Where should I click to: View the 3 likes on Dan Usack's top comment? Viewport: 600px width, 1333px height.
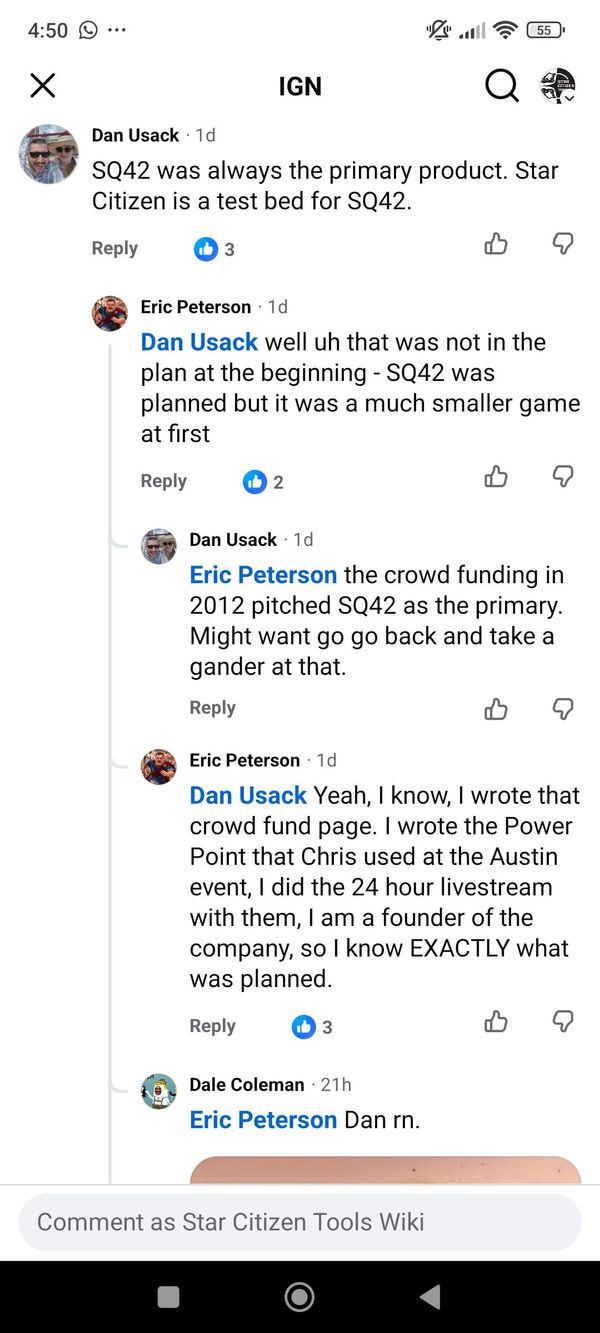click(214, 249)
